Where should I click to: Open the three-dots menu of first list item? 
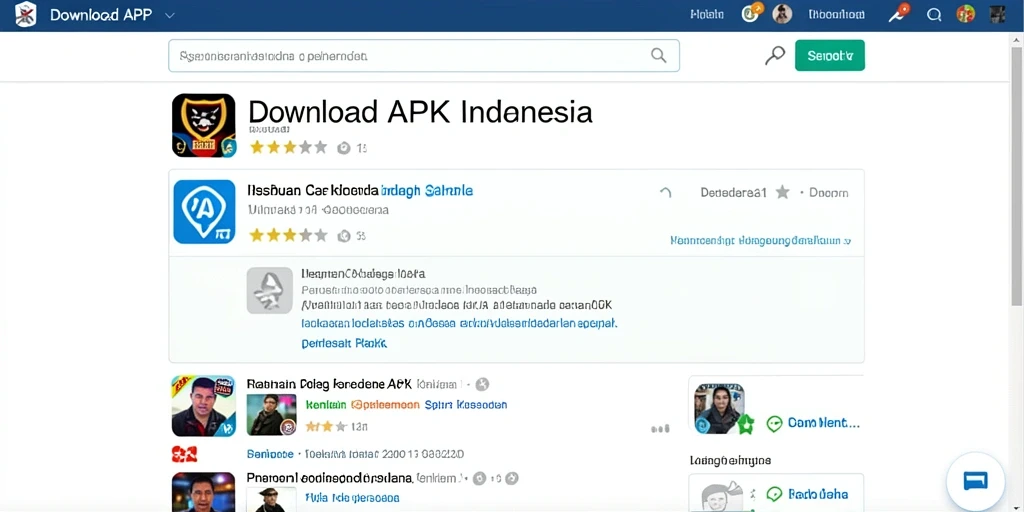click(660, 428)
